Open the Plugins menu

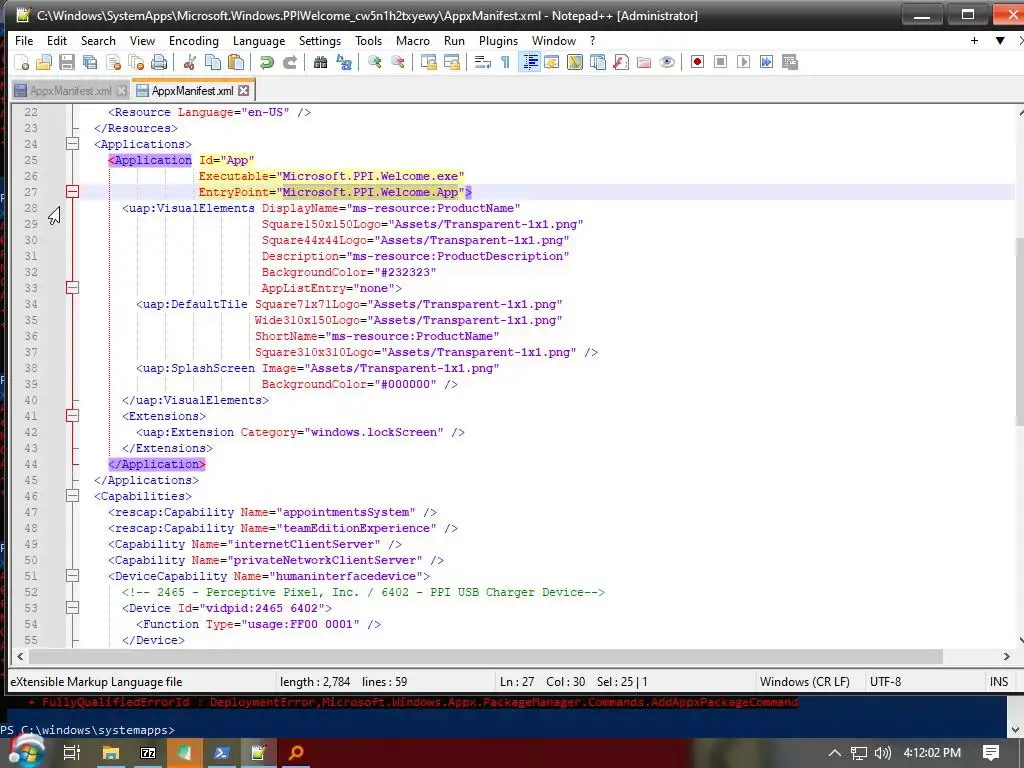coord(498,40)
